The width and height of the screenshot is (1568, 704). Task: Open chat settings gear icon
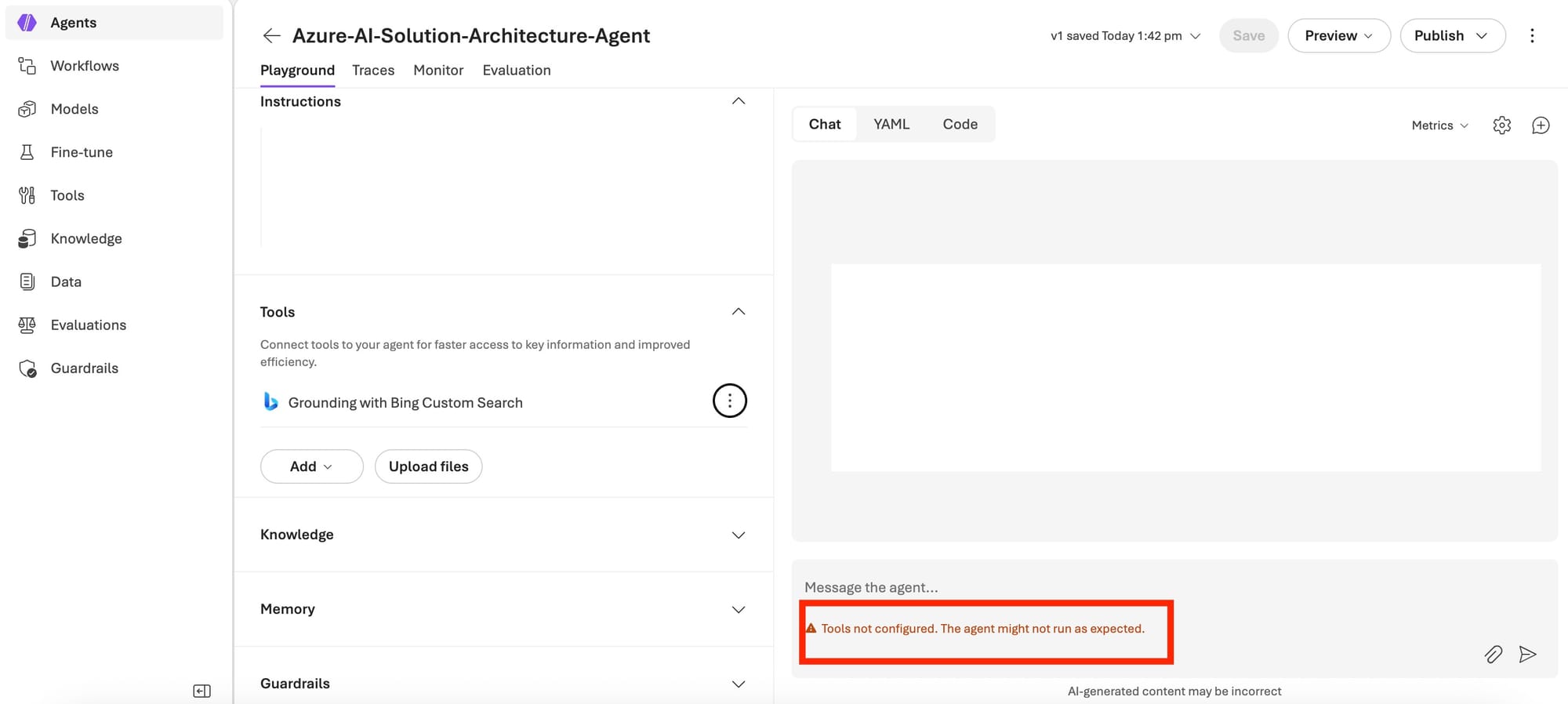coord(1501,125)
